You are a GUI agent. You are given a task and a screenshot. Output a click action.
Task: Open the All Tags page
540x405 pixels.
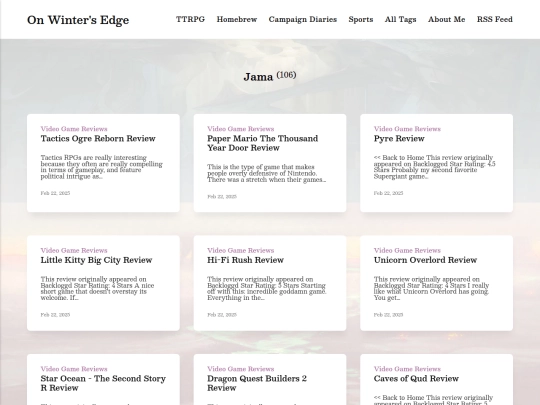[x=401, y=19]
